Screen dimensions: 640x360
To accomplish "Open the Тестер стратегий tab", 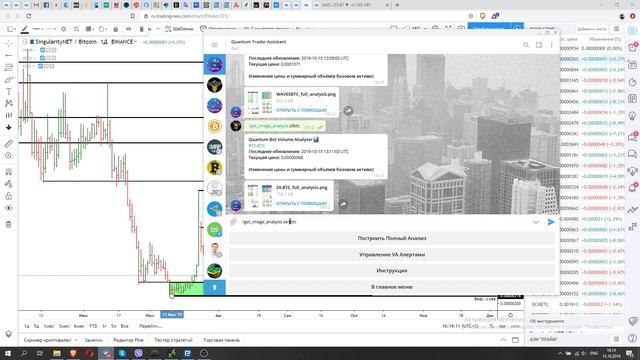I will pyautogui.click(x=173, y=340).
